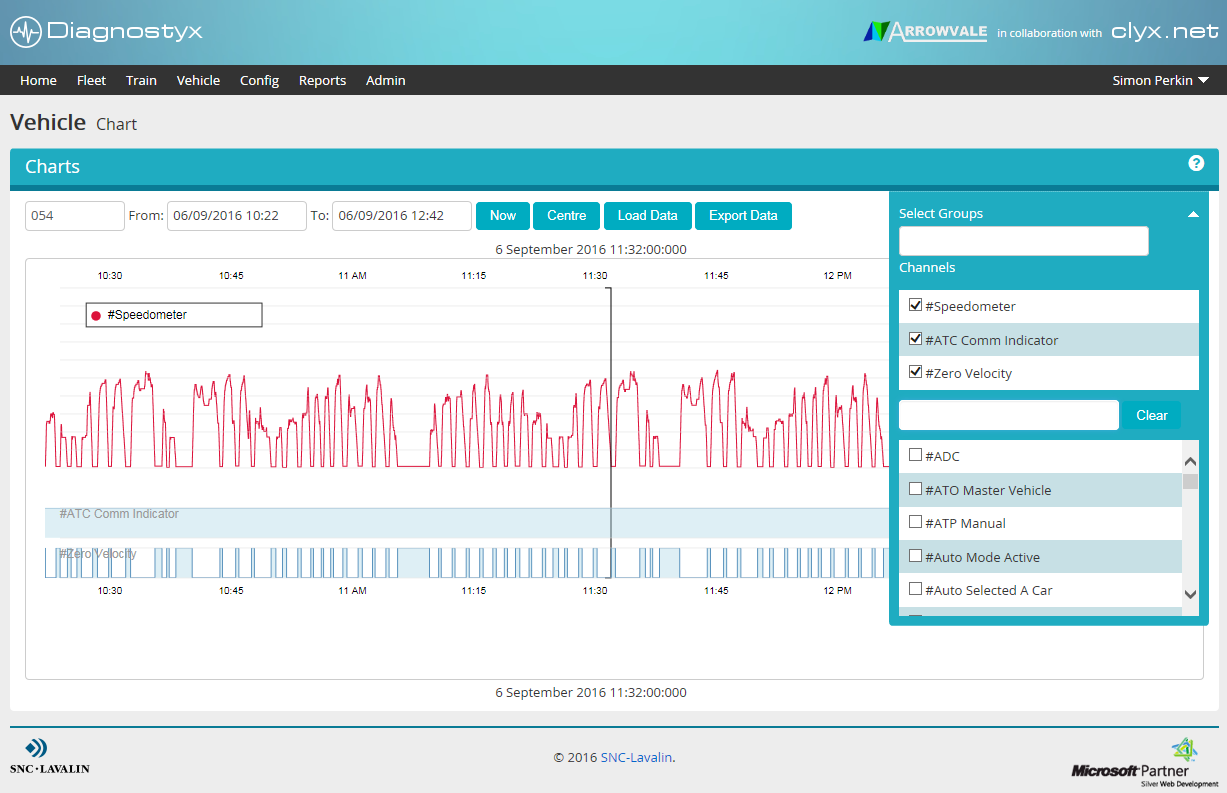Open the Config menu
The image size is (1227, 793).
coord(259,80)
